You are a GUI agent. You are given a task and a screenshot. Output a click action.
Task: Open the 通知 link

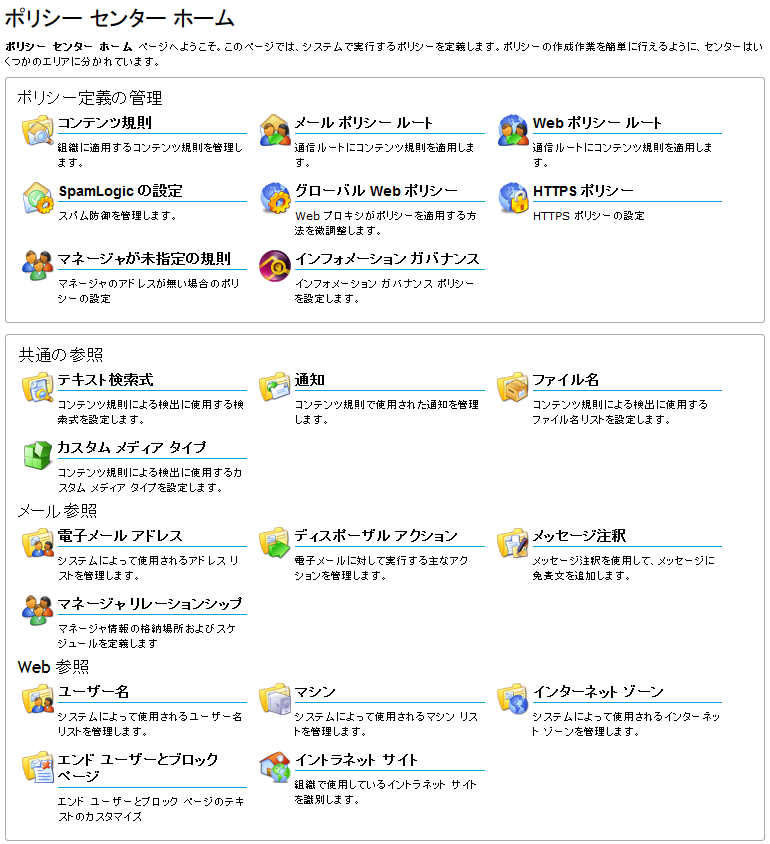point(309,380)
